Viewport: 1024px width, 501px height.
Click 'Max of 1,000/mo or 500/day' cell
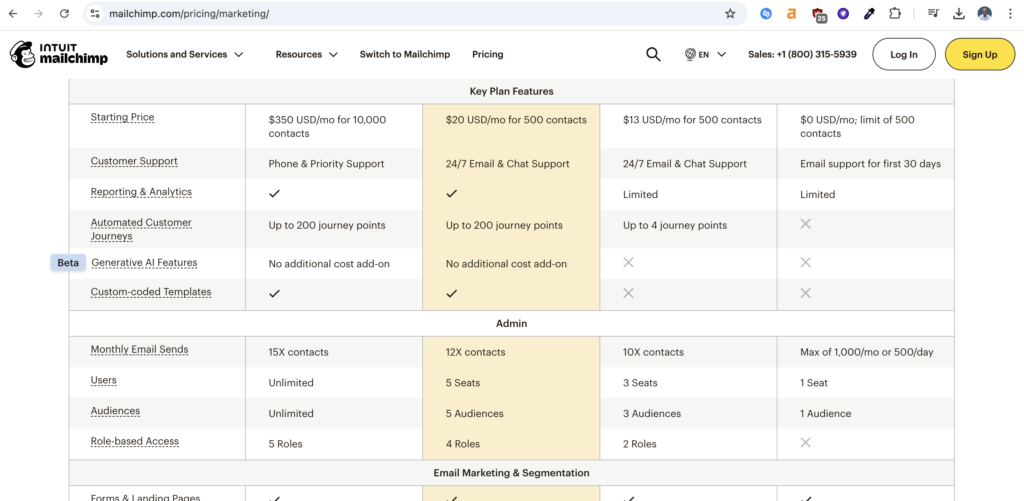point(867,352)
